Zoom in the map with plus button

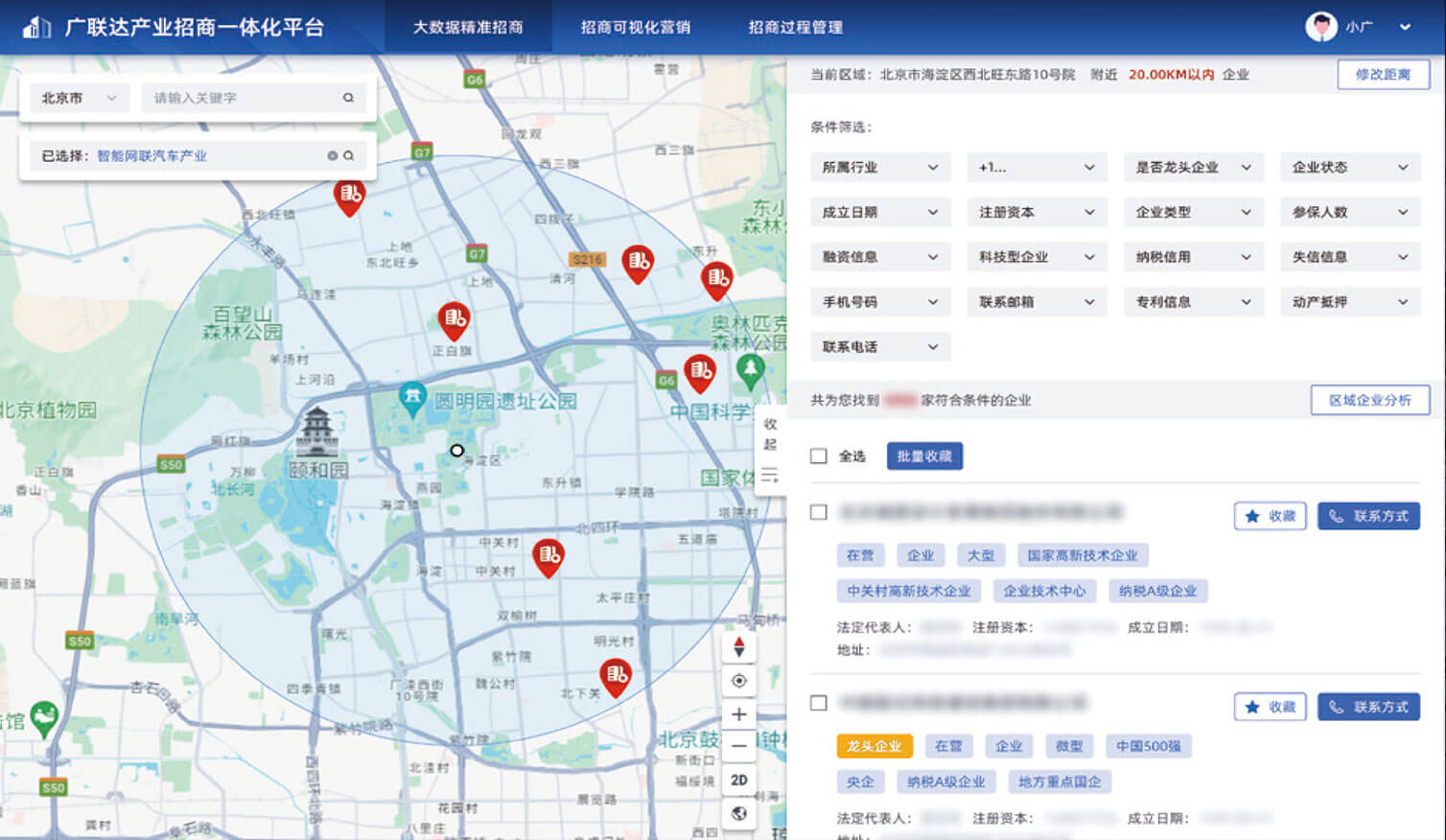point(738,714)
